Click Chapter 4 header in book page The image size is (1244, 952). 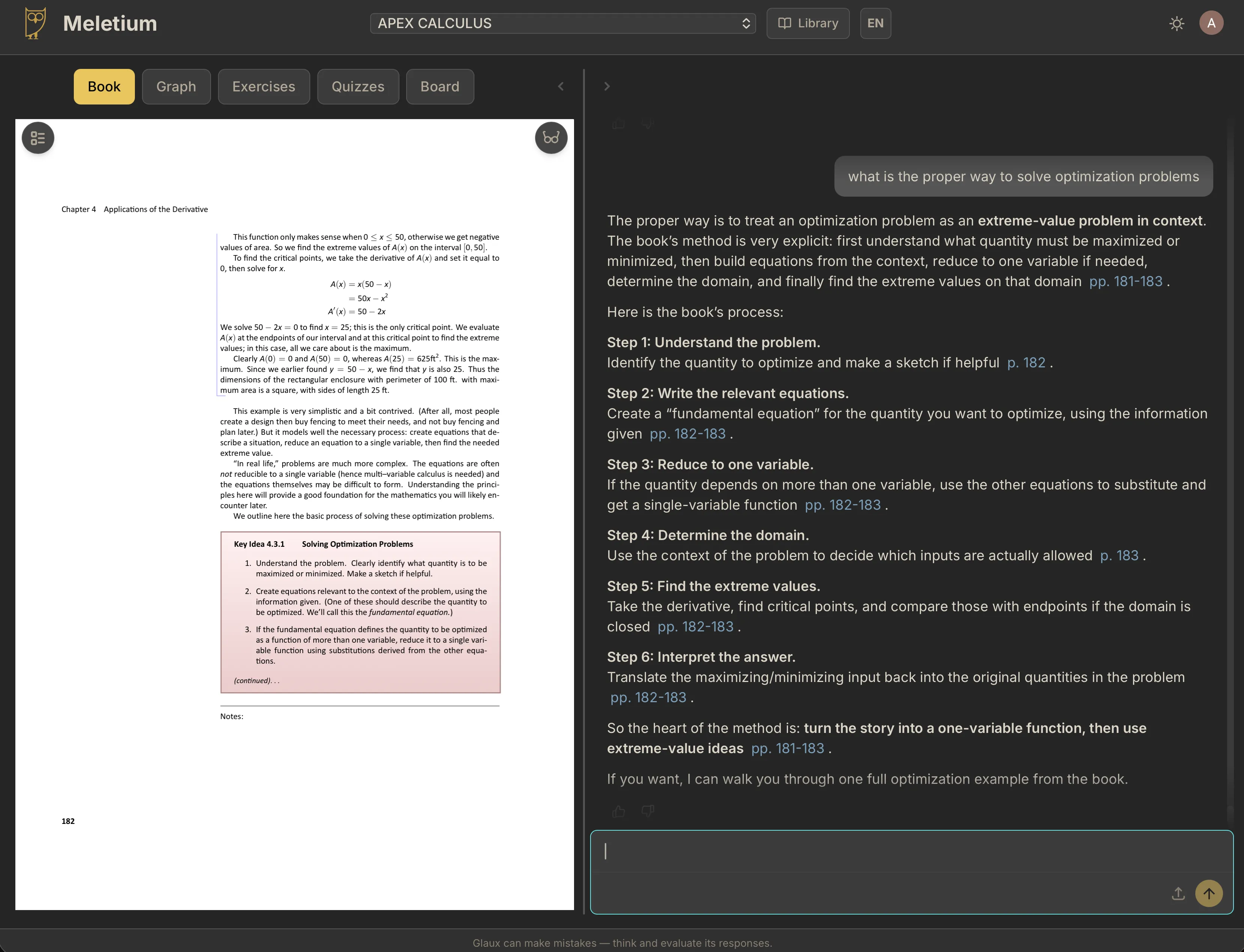point(135,209)
